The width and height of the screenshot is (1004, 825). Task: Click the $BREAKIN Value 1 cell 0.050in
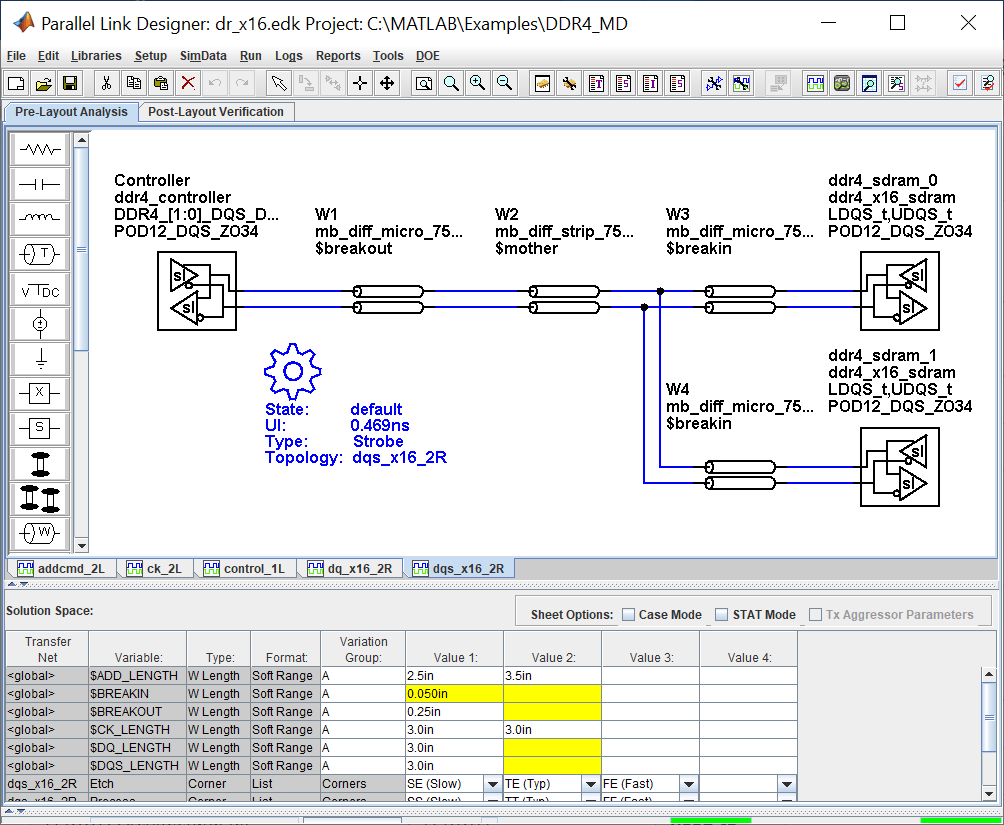pyautogui.click(x=454, y=694)
